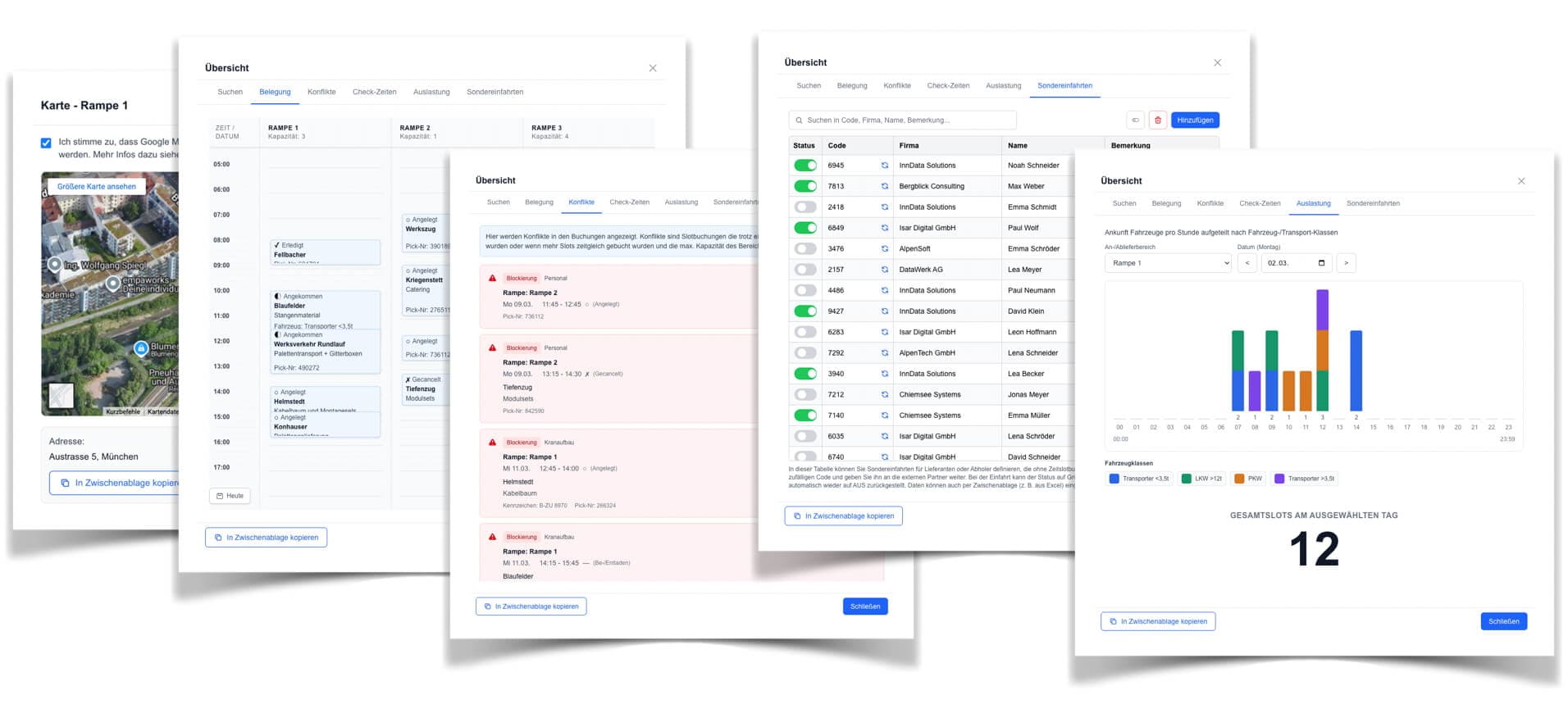Click the blue Hinzufügen button
Image resolution: width=1568 pixels, height=704 pixels.
click(x=1195, y=120)
